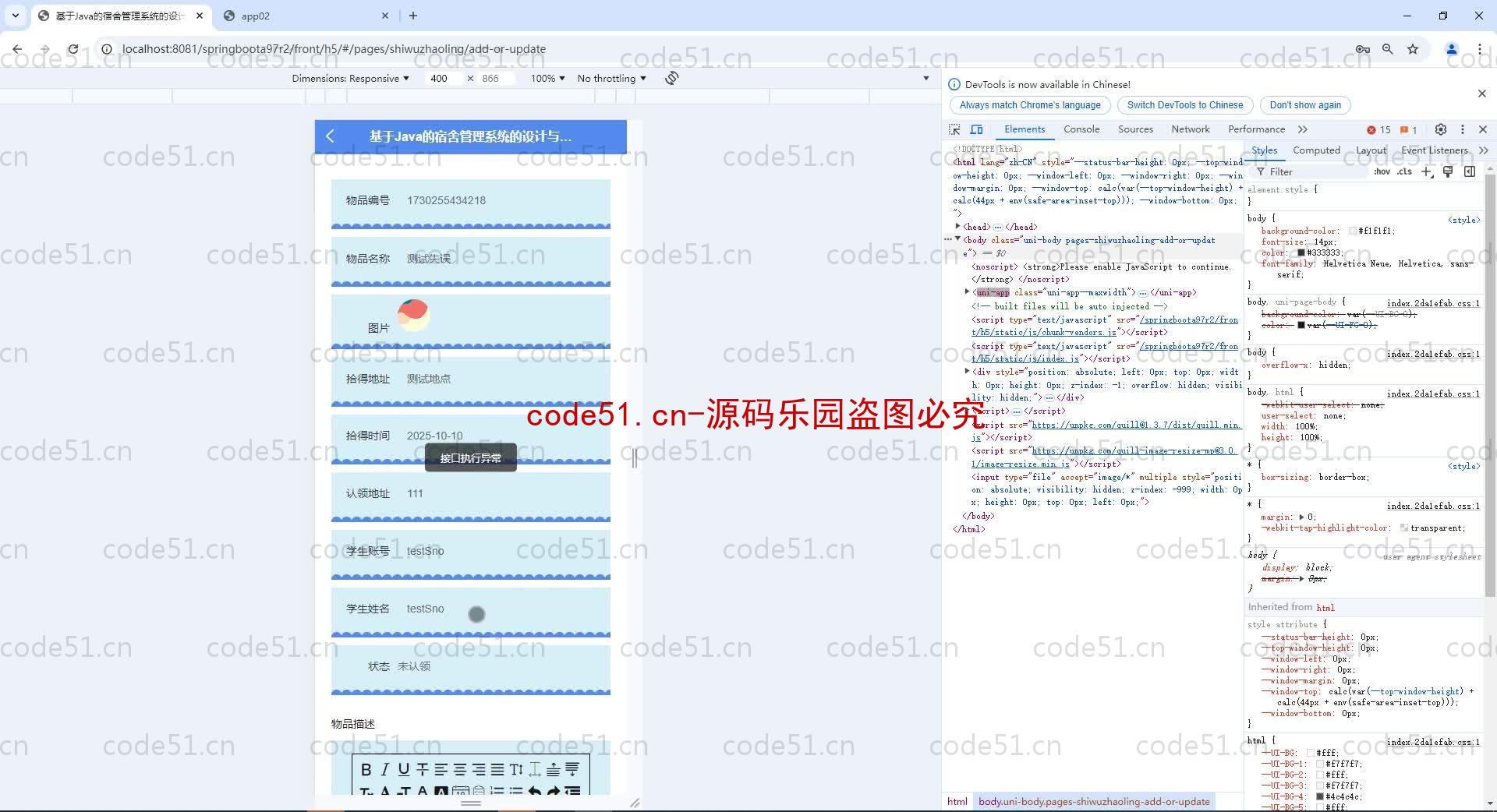Open a new browser tab
The image size is (1497, 812).
pyautogui.click(x=413, y=16)
